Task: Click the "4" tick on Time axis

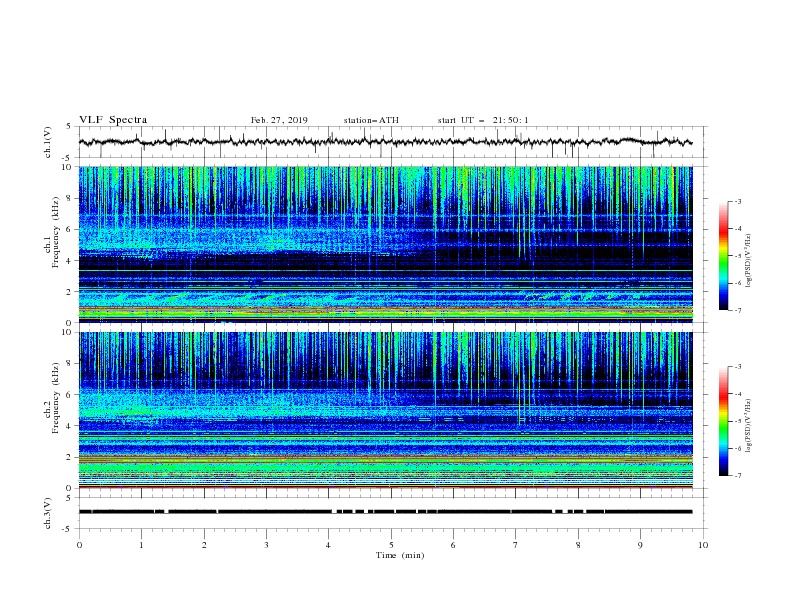Action: click(329, 545)
